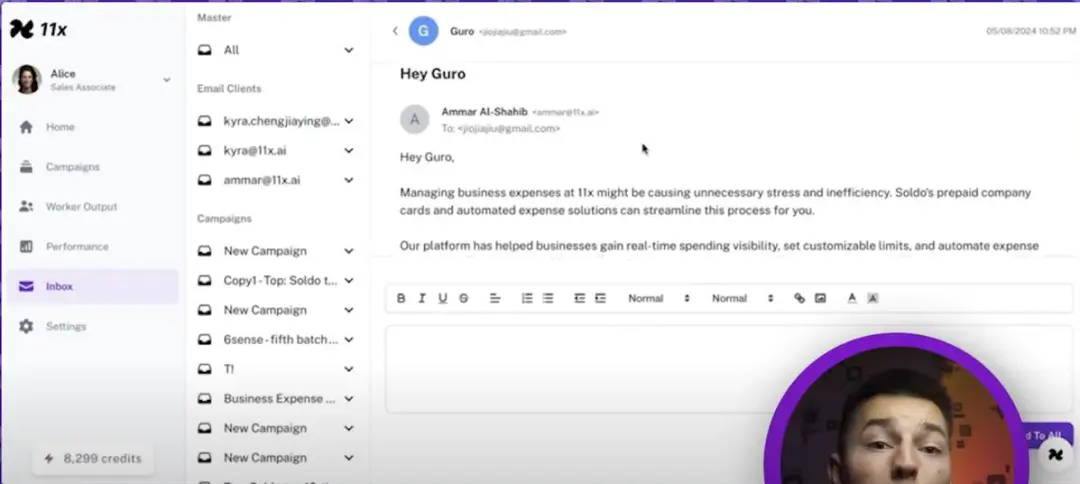Click the 05/08/2024 10:52 PM timestamp
The height and width of the screenshot is (484, 1080).
pos(1030,31)
